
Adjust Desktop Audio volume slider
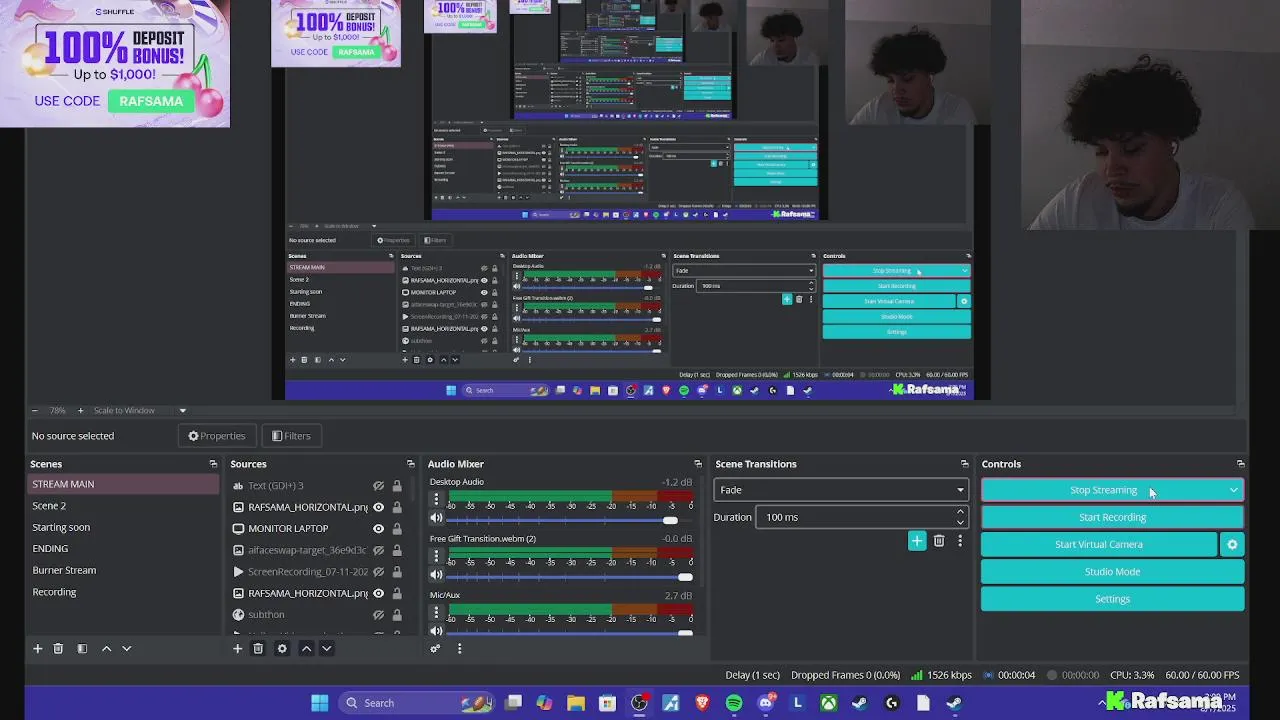point(670,520)
